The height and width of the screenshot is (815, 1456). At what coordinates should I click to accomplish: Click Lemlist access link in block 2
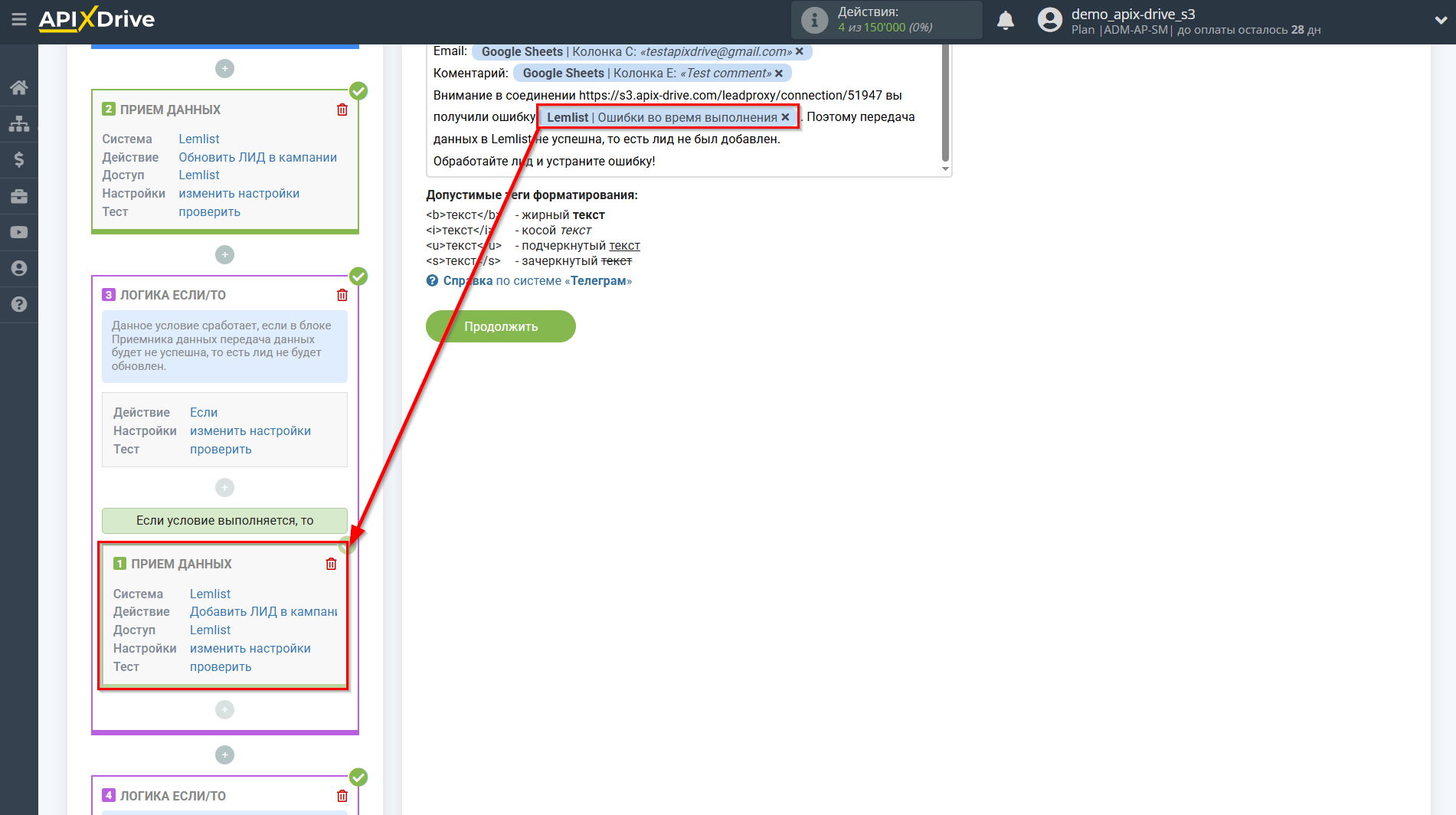click(x=199, y=175)
